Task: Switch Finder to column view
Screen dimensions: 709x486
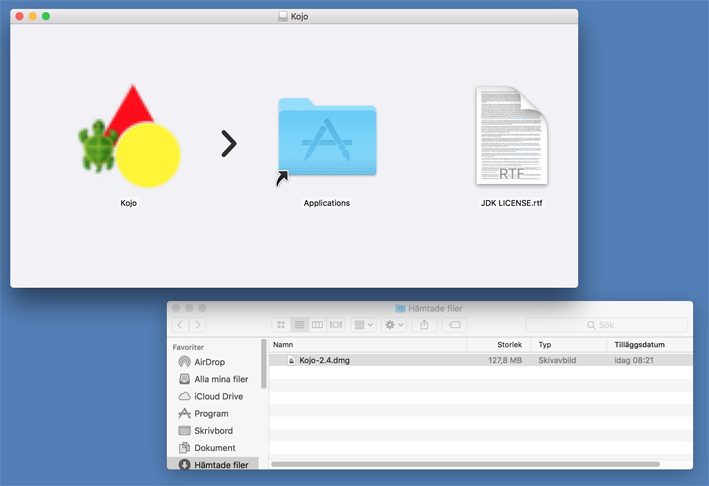Action: [317, 325]
